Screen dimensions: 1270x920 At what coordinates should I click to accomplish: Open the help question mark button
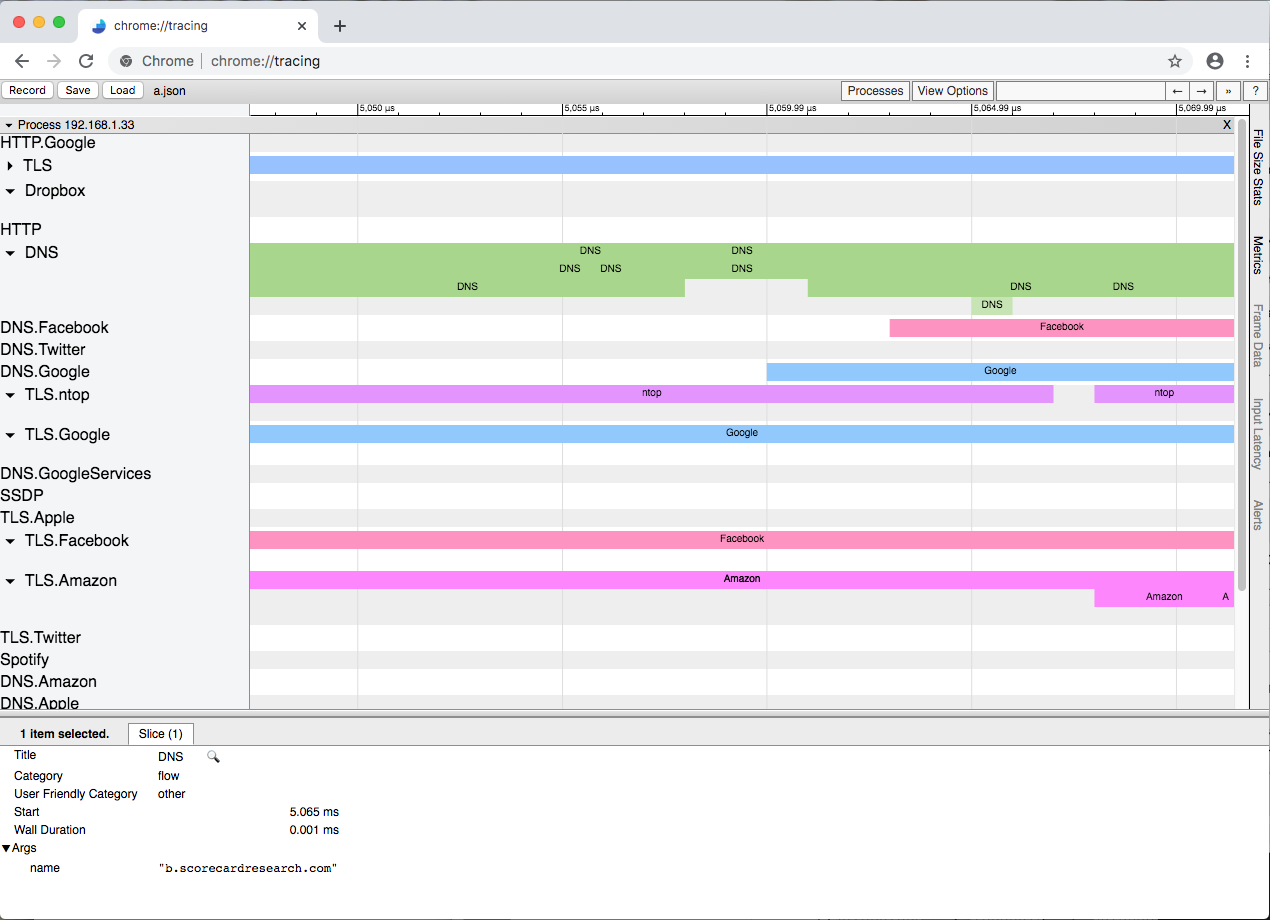(x=1256, y=91)
